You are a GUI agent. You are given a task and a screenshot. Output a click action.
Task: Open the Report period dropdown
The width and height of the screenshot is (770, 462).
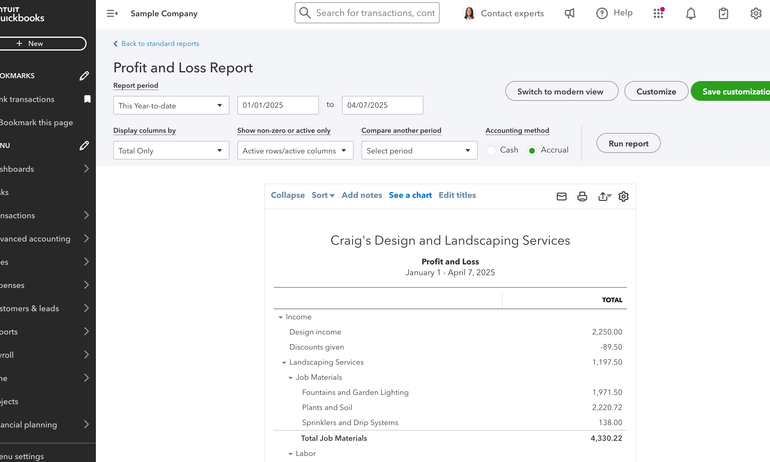[171, 106]
